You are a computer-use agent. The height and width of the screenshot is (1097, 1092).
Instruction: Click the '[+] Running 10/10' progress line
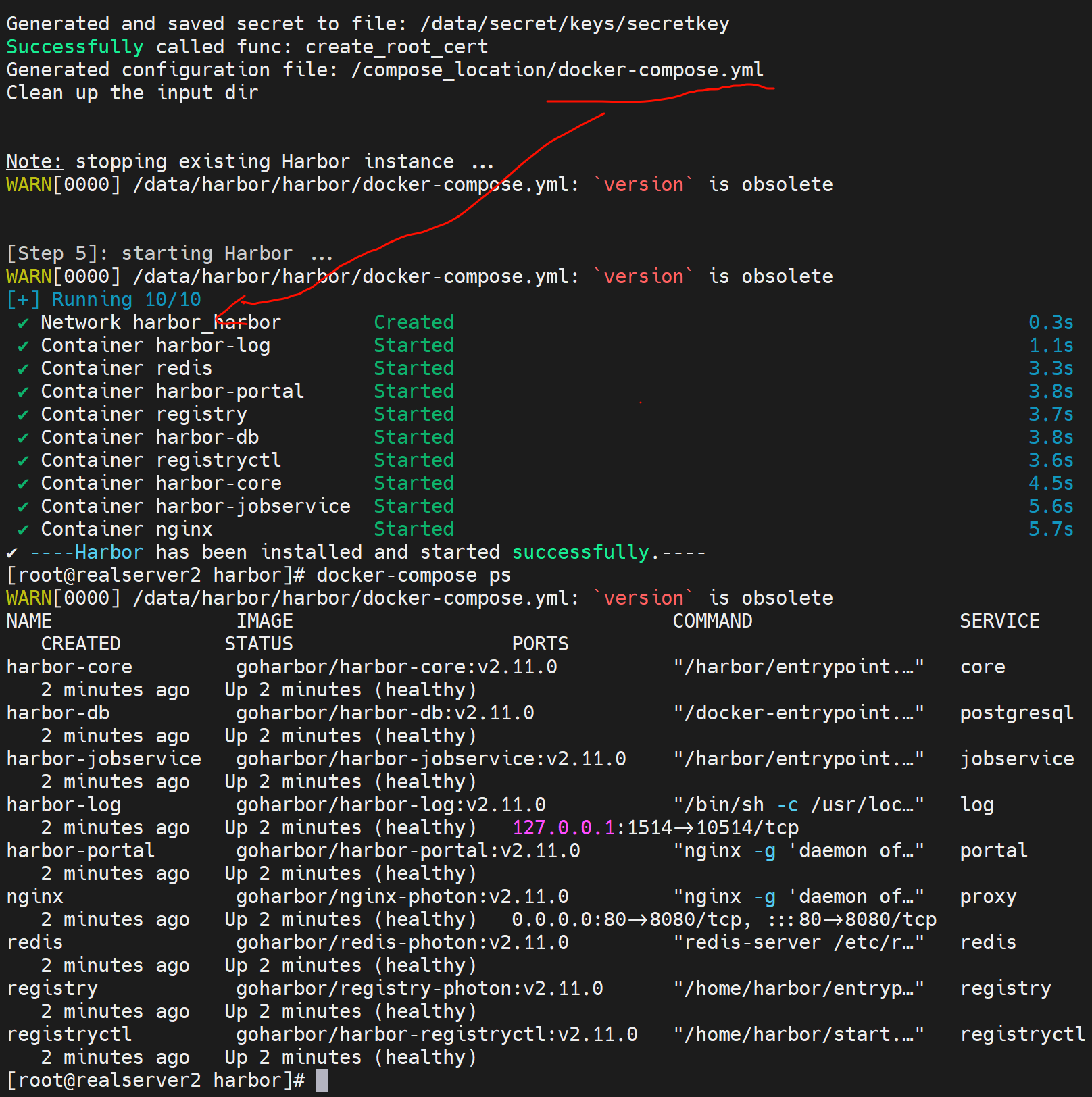click(x=104, y=300)
